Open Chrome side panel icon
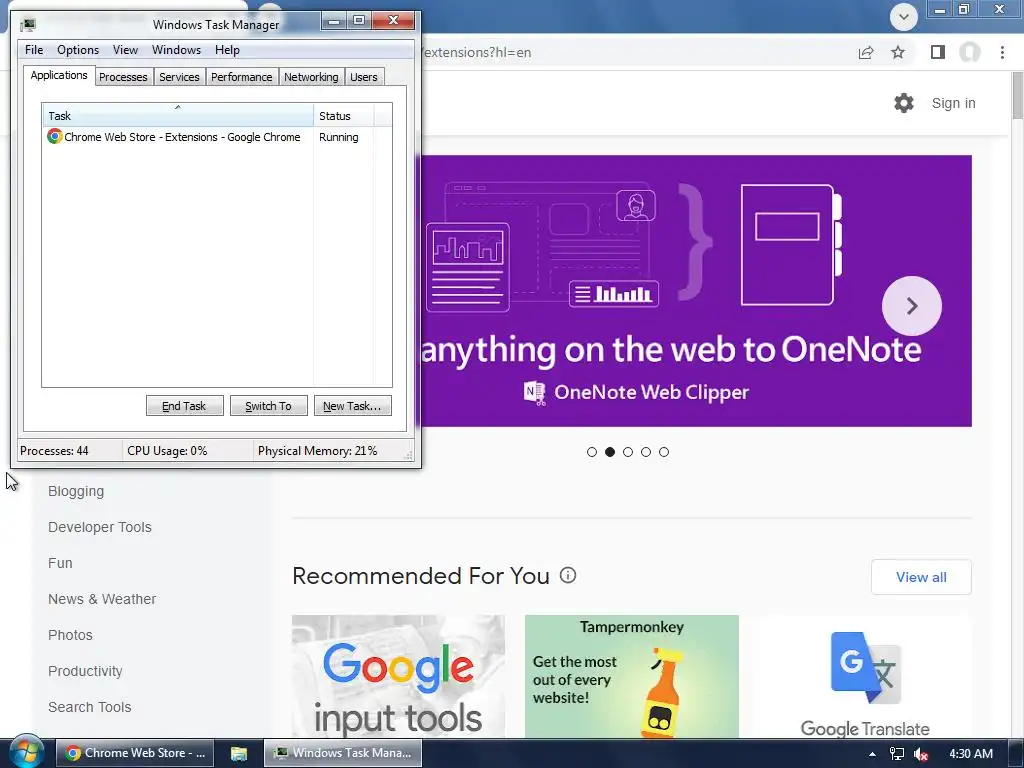1024x768 pixels. 938,52
